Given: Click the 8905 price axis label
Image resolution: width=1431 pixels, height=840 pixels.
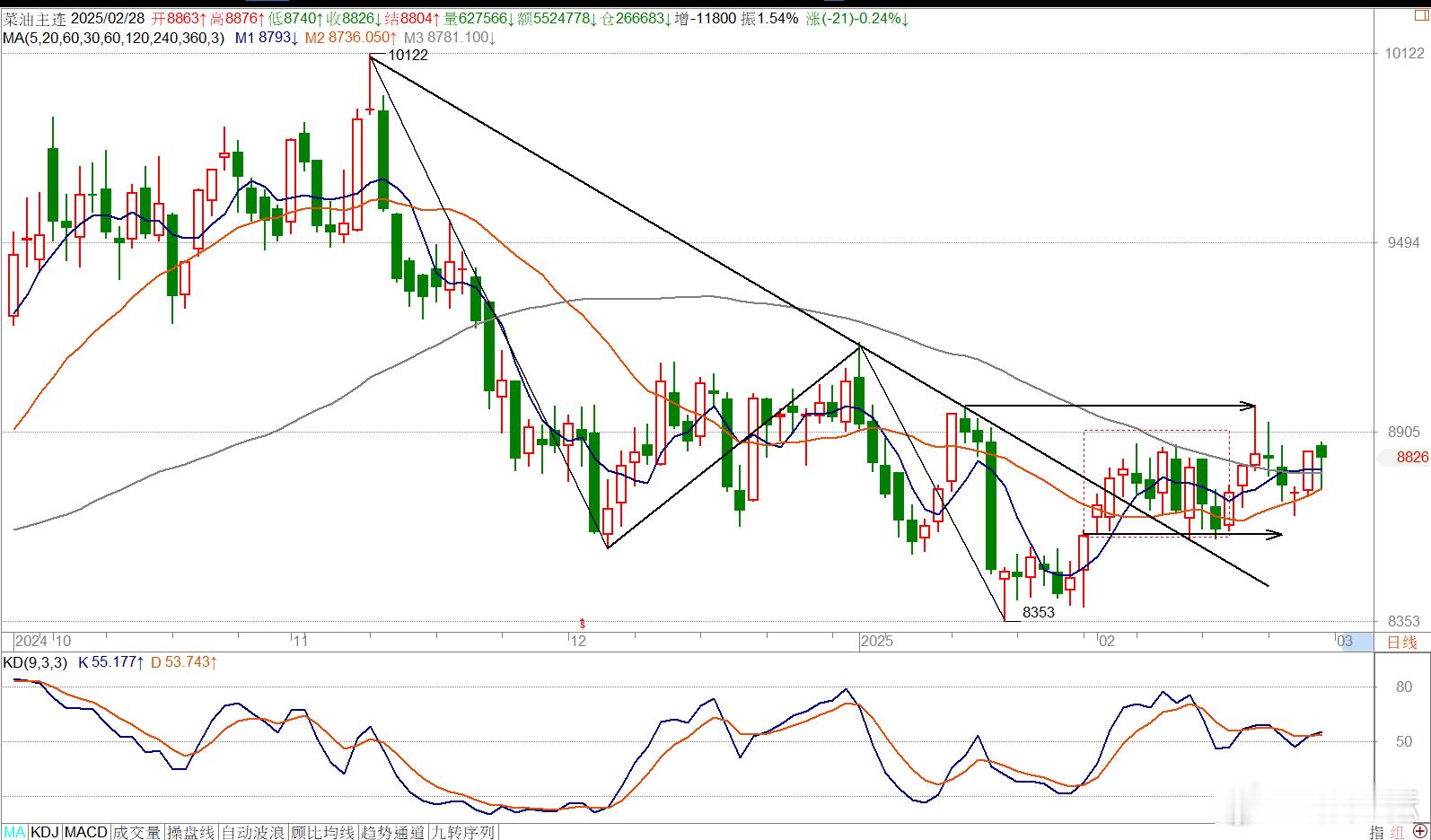Looking at the screenshot, I should (x=1403, y=432).
